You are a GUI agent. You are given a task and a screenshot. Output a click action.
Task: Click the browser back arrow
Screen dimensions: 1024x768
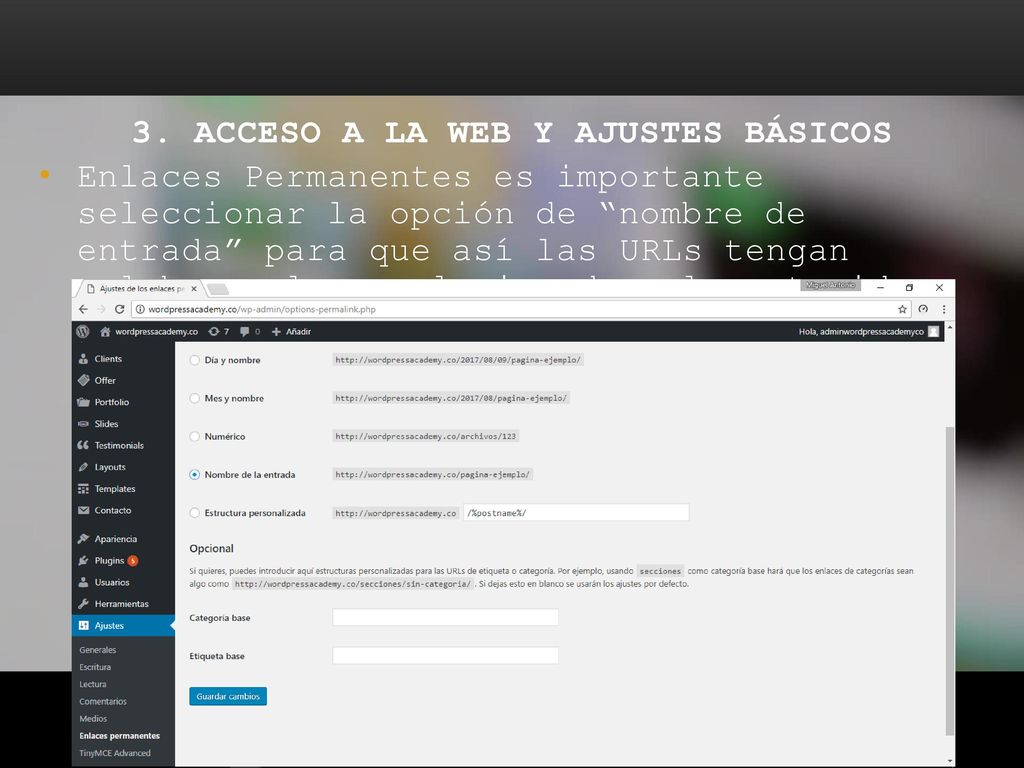[83, 309]
